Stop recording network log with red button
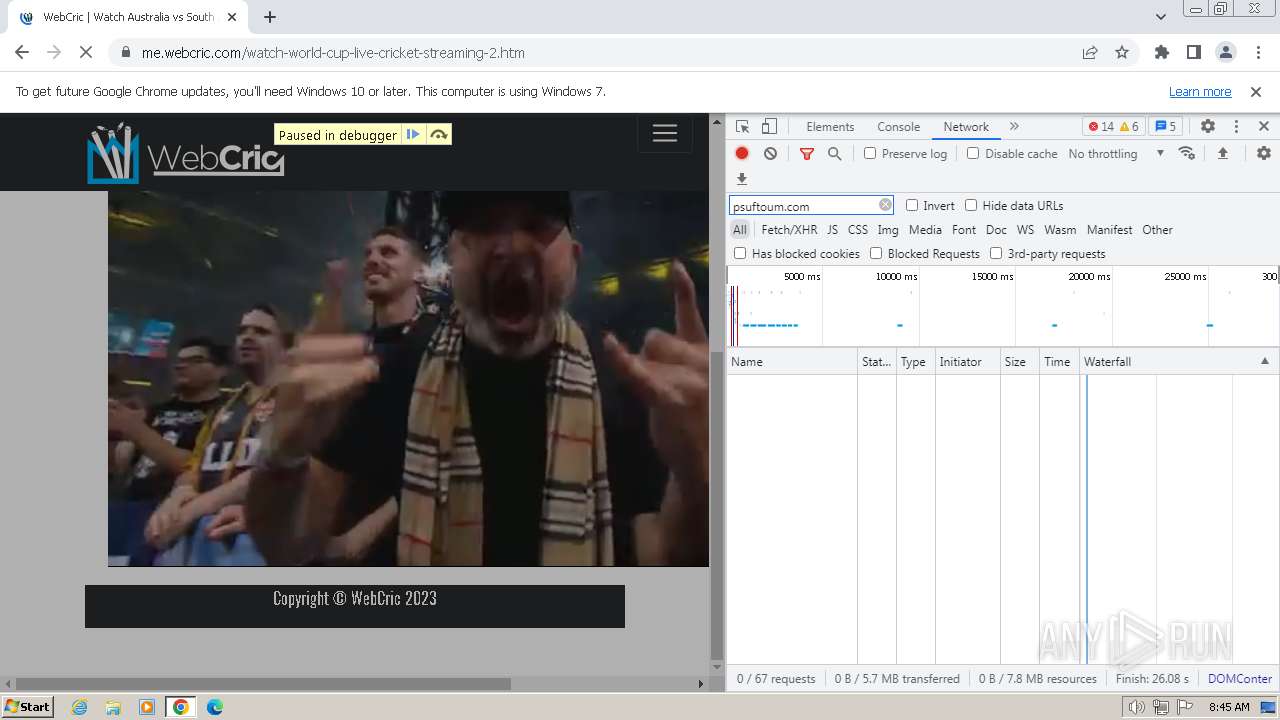 tap(742, 153)
